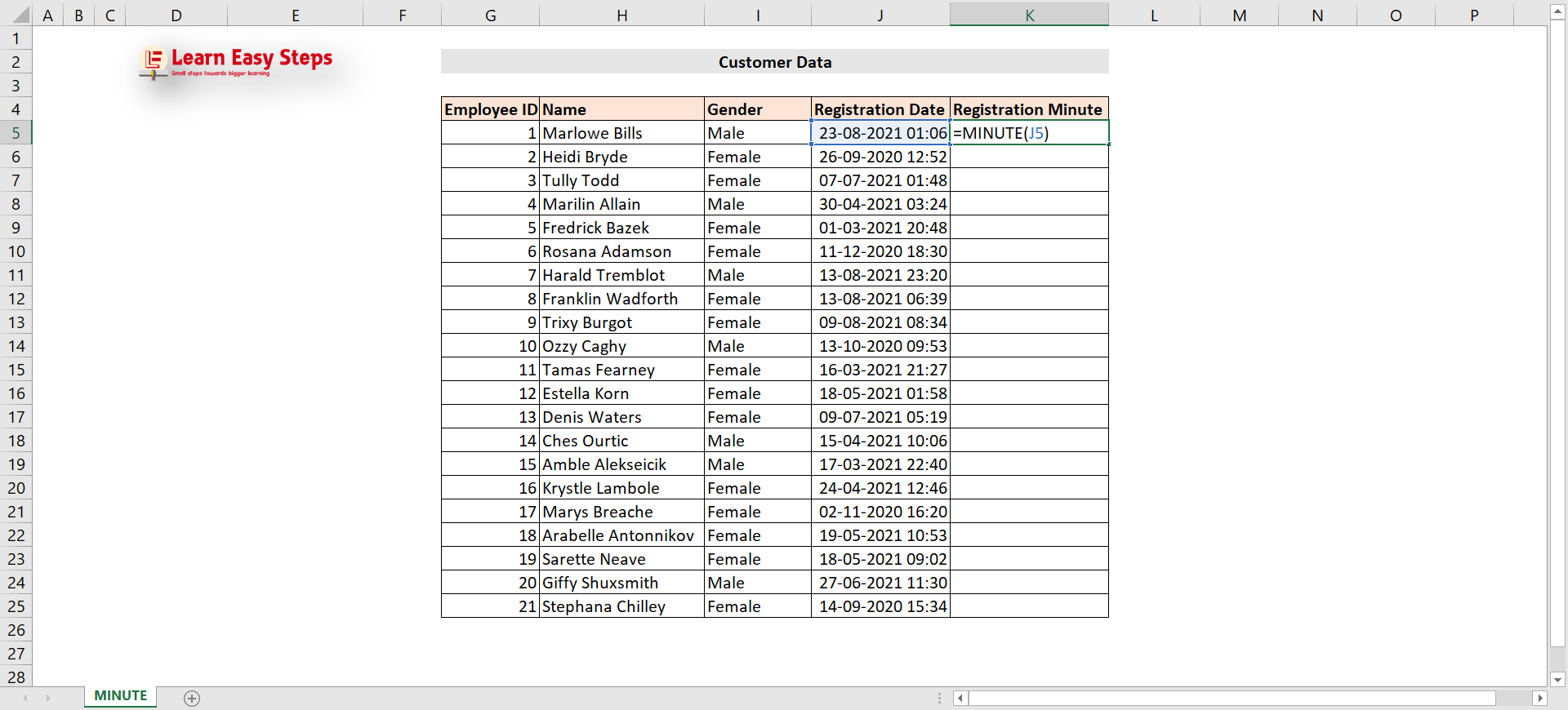Select the Customer Data title cell

(x=775, y=62)
